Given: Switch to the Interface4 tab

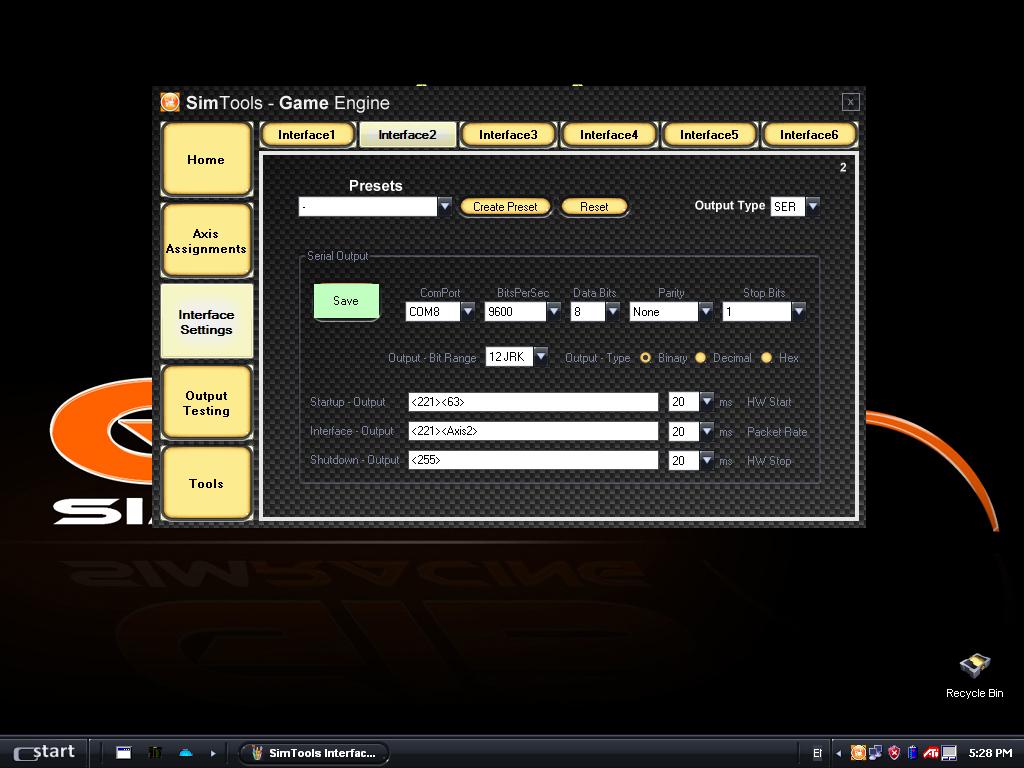Looking at the screenshot, I should pos(609,135).
